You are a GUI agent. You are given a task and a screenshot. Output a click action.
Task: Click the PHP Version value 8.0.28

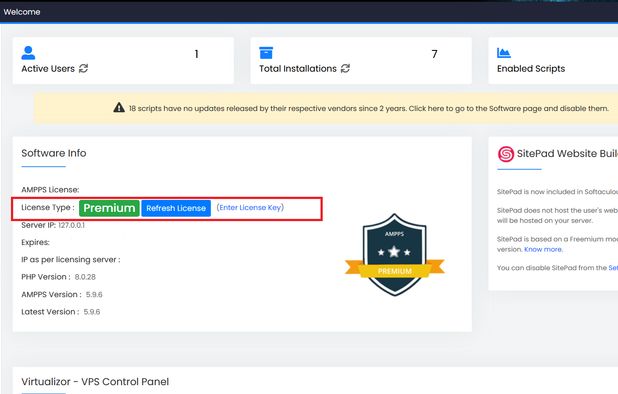[x=85, y=277]
